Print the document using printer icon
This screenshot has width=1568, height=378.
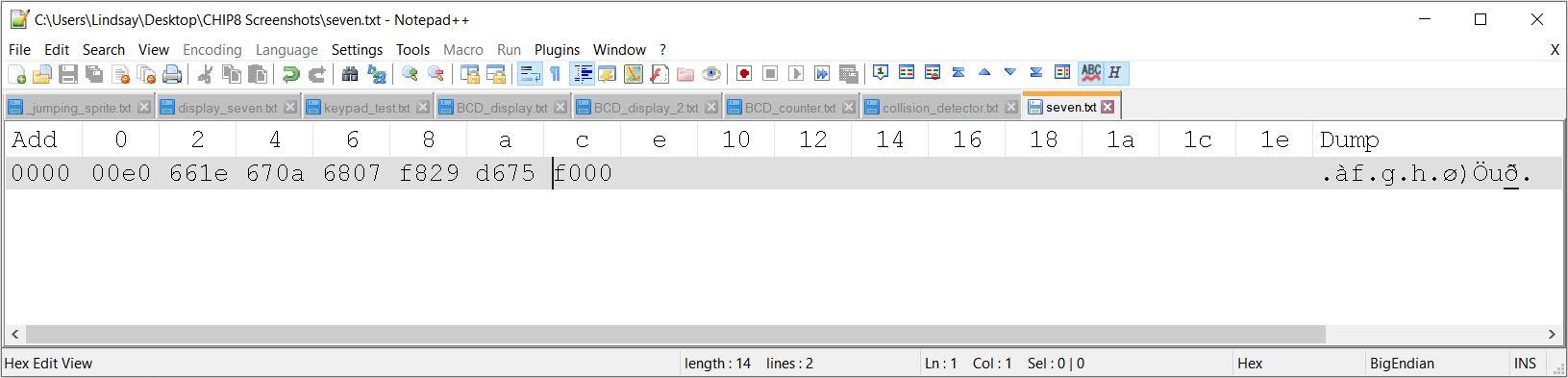[172, 73]
